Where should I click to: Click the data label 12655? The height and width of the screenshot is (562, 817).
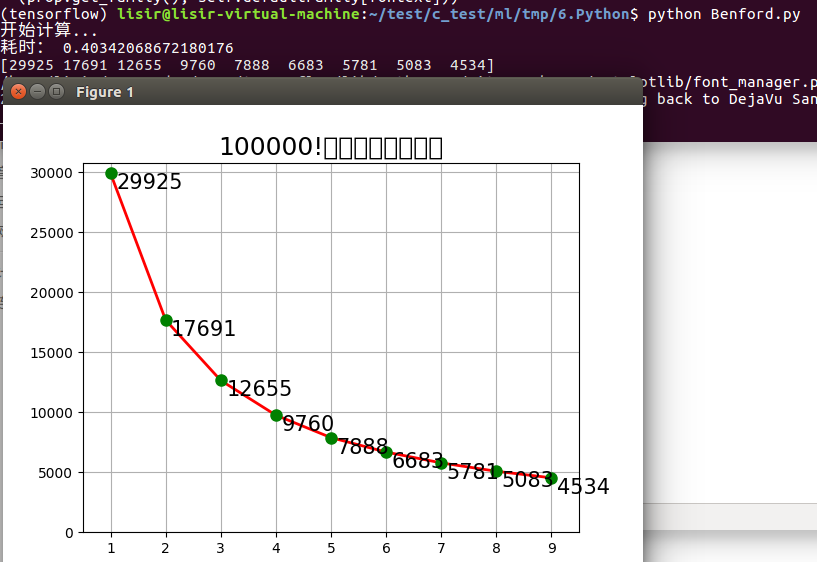(x=259, y=389)
